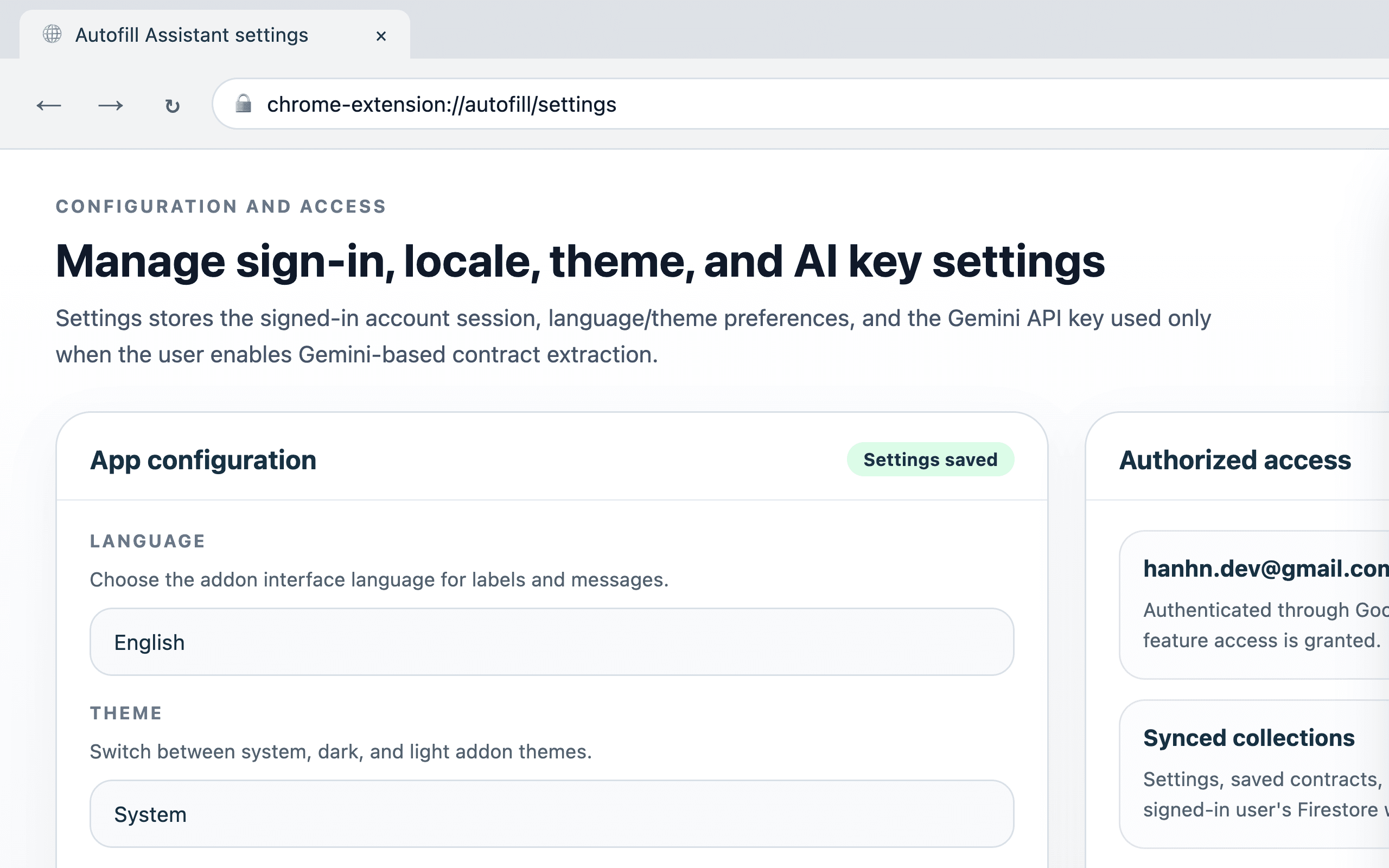Close the Autofill Assistant settings tab
1389x868 pixels.
coord(381,36)
